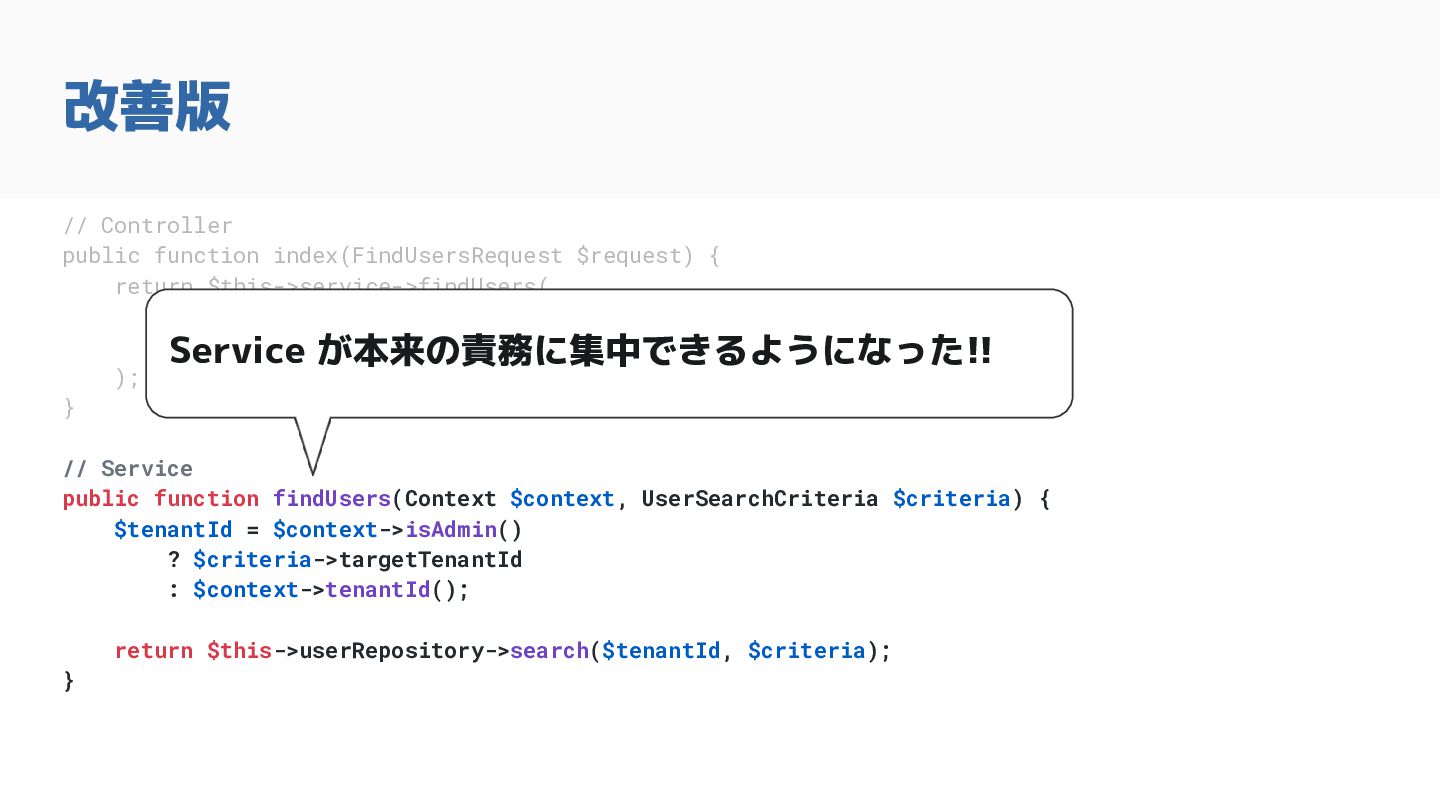This screenshot has height=810, width=1440.
Task: Select the UserSearchCriteria type in the signature
Action: pyautogui.click(x=760, y=499)
